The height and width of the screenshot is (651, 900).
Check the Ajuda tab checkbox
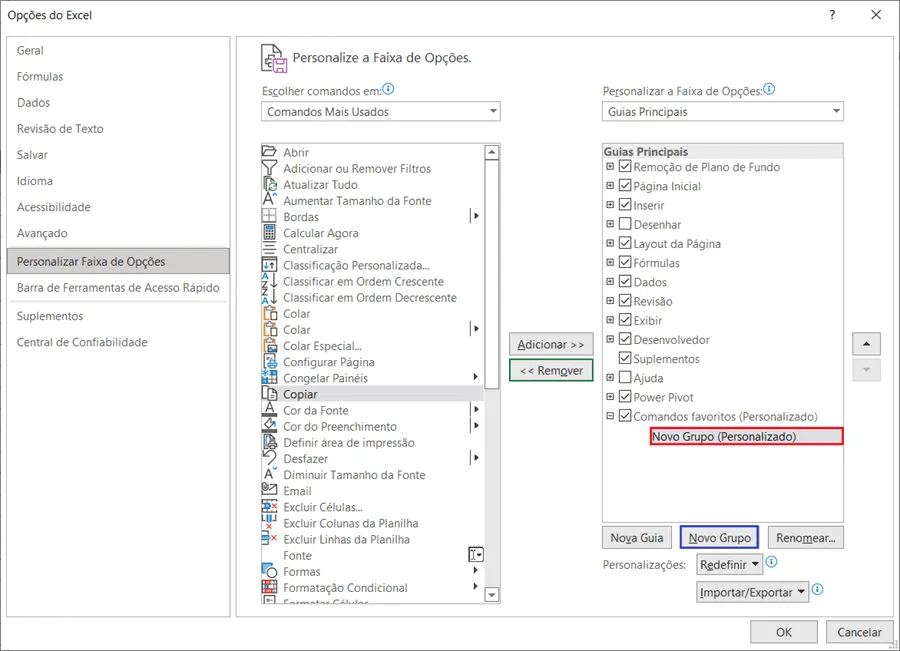pyautogui.click(x=625, y=377)
